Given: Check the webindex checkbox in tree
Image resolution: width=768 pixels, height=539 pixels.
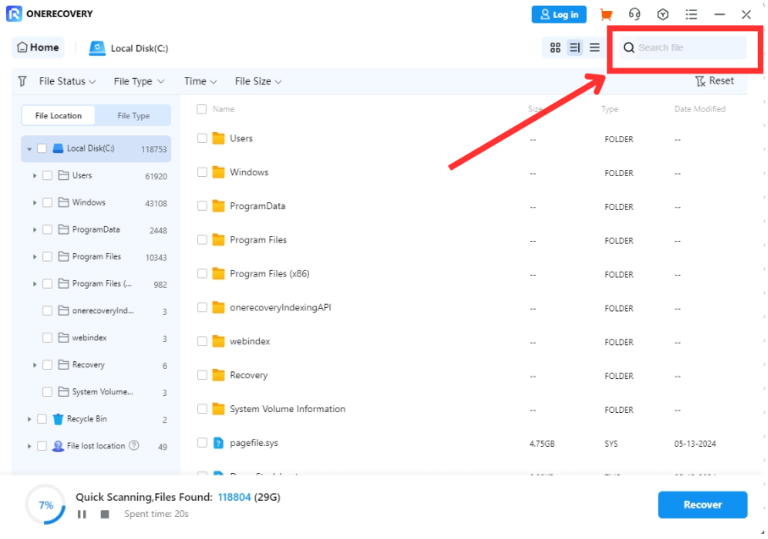Looking at the screenshot, I should (47, 338).
